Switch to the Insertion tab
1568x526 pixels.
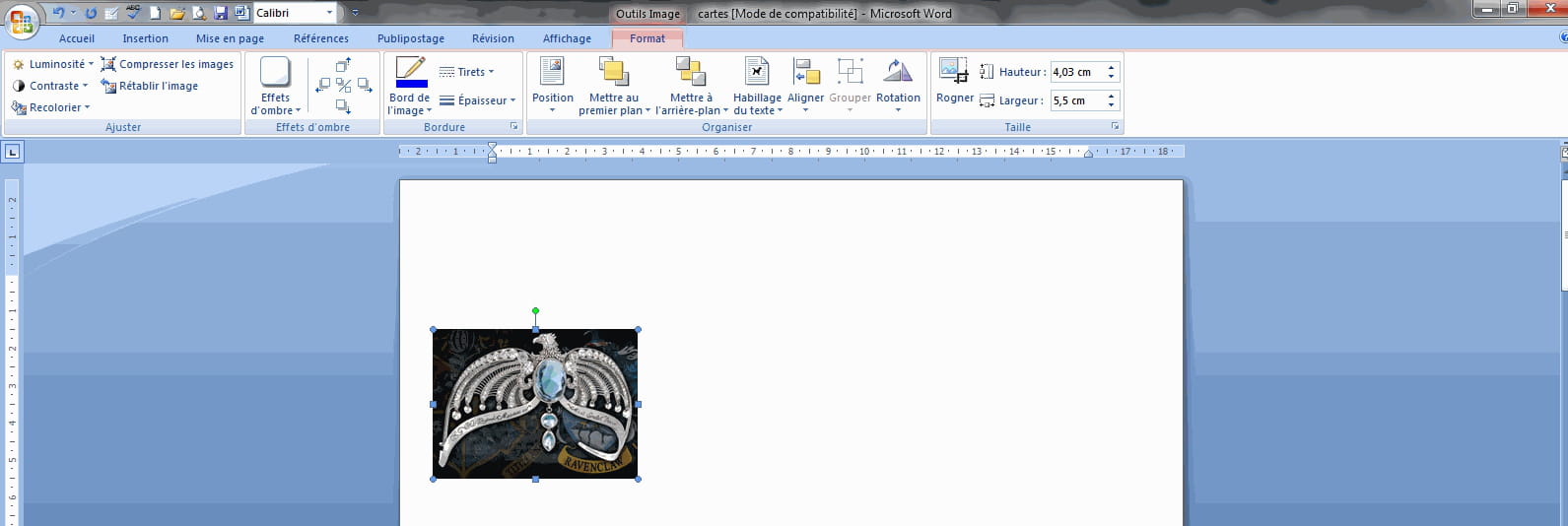(146, 38)
